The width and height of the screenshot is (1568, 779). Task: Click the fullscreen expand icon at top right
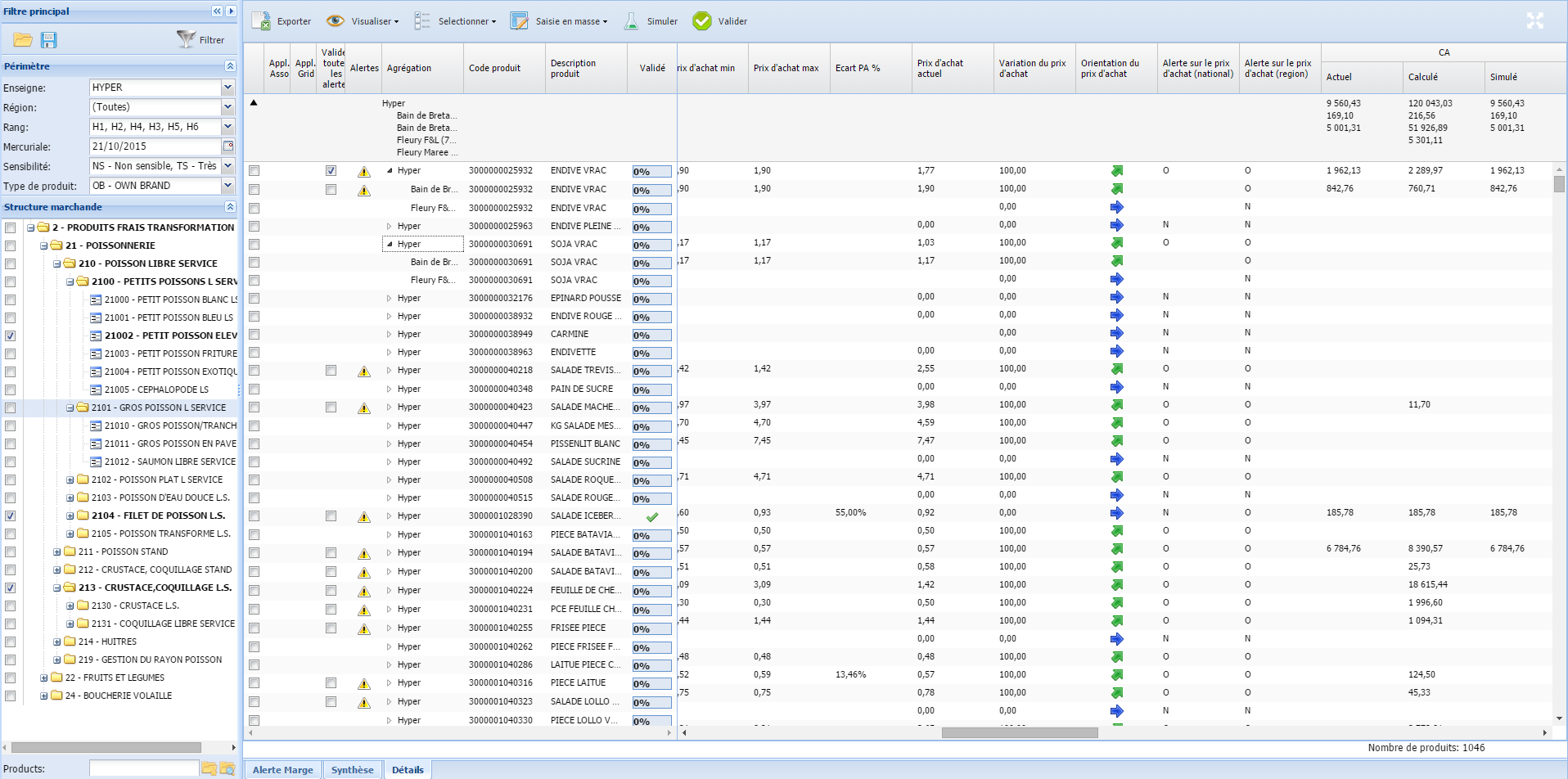1534,20
